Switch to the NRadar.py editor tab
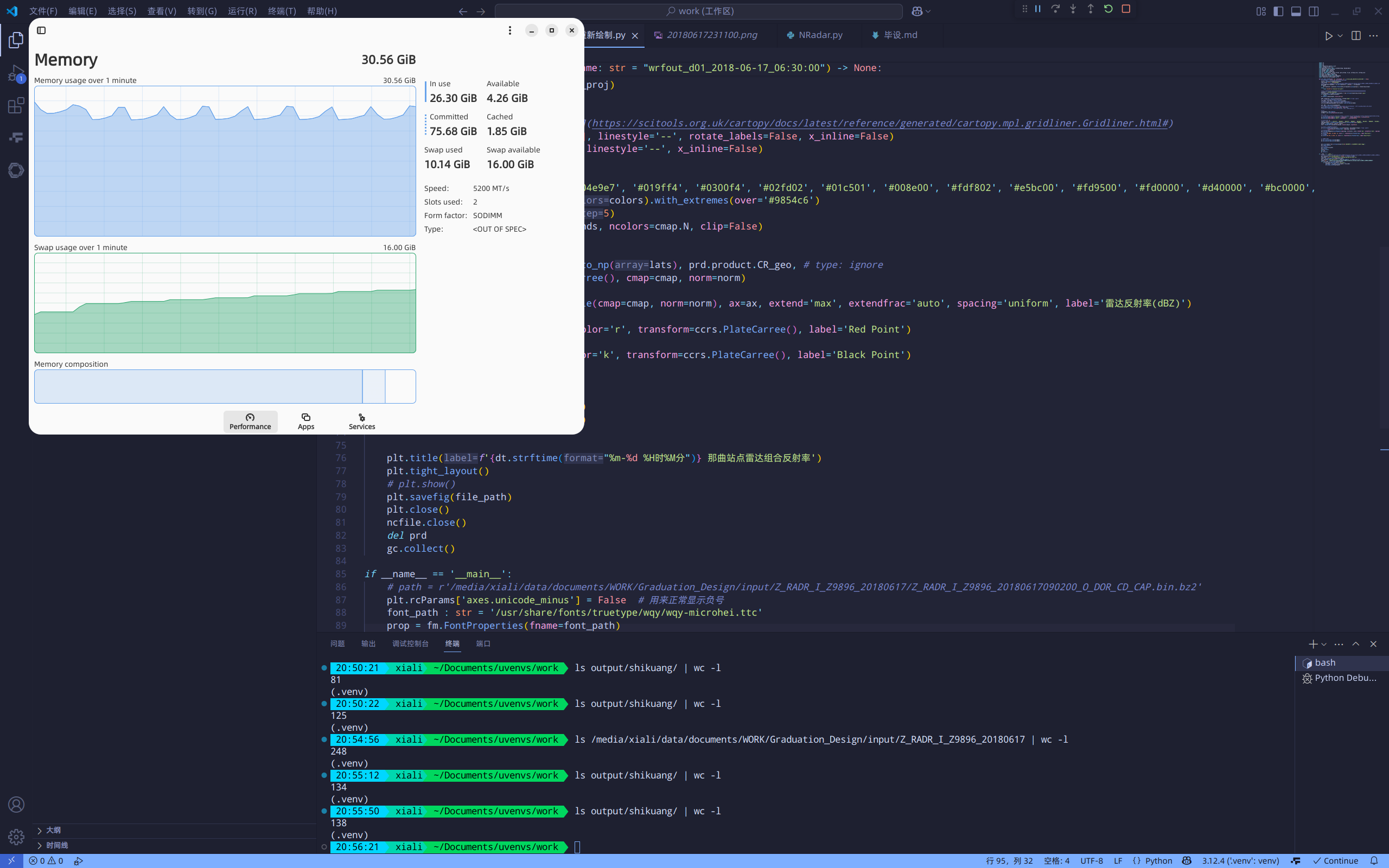This screenshot has width=1389, height=868. coord(820,35)
